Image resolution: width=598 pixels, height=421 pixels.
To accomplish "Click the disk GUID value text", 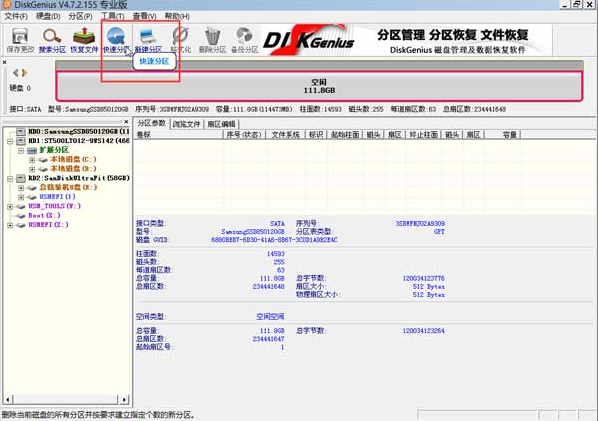I will point(274,240).
